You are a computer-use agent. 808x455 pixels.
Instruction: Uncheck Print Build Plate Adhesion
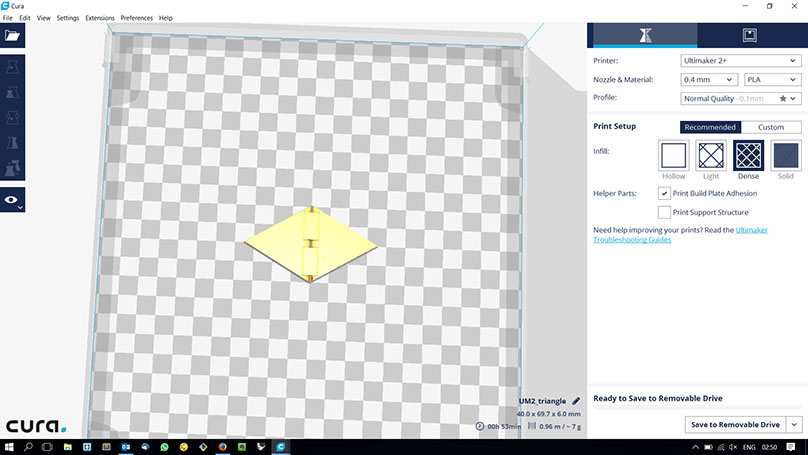tap(664, 193)
